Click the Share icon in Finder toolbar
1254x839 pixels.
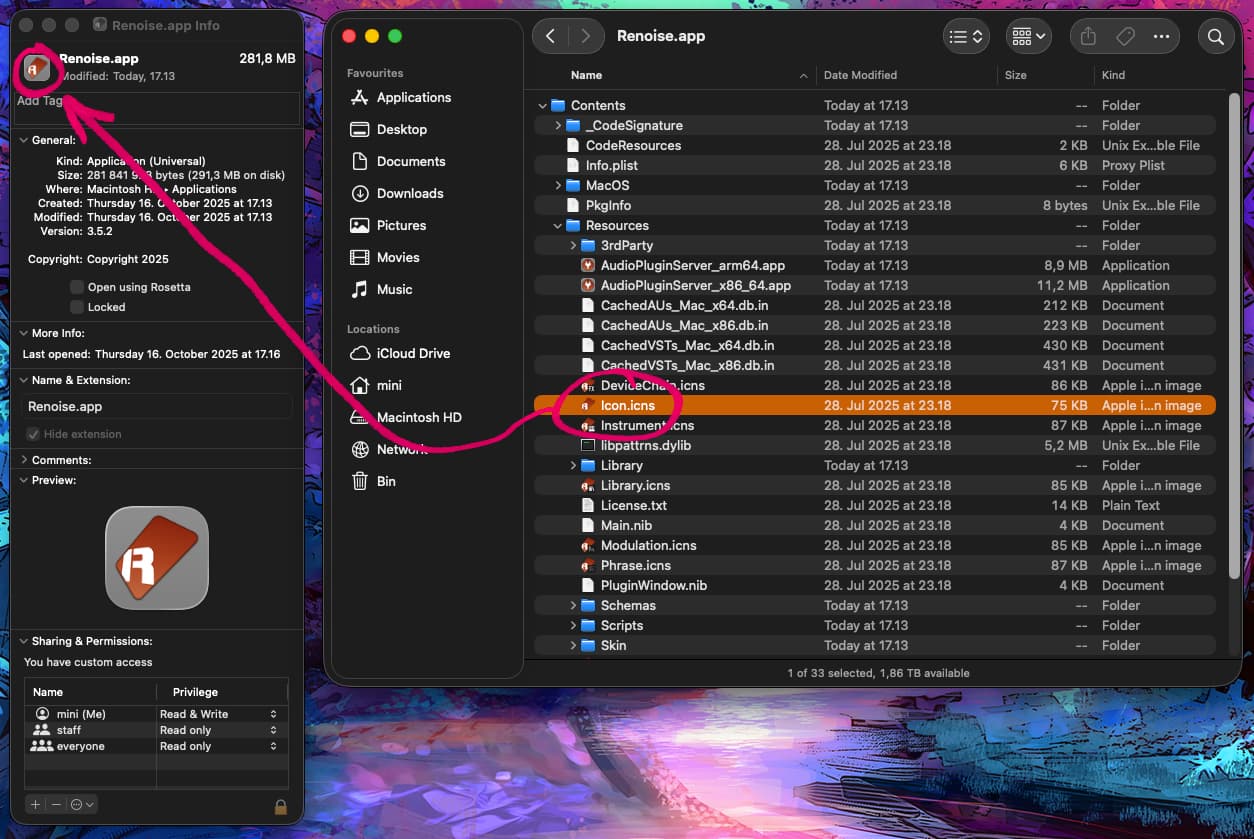pyautogui.click(x=1088, y=37)
